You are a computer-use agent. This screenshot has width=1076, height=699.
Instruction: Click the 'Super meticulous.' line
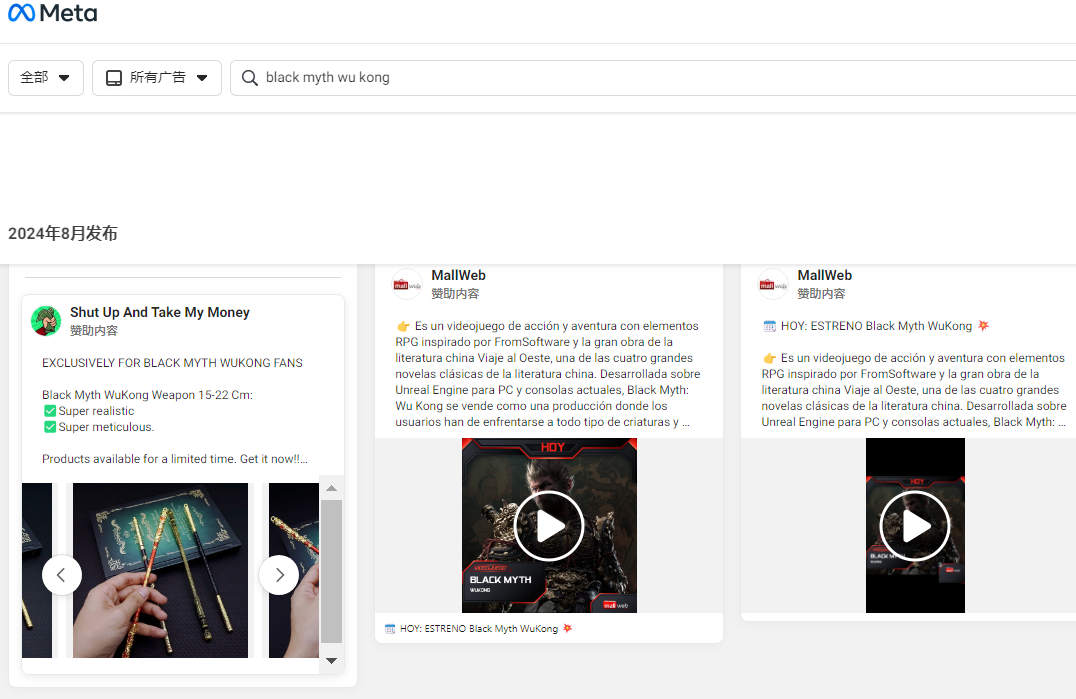click(99, 427)
